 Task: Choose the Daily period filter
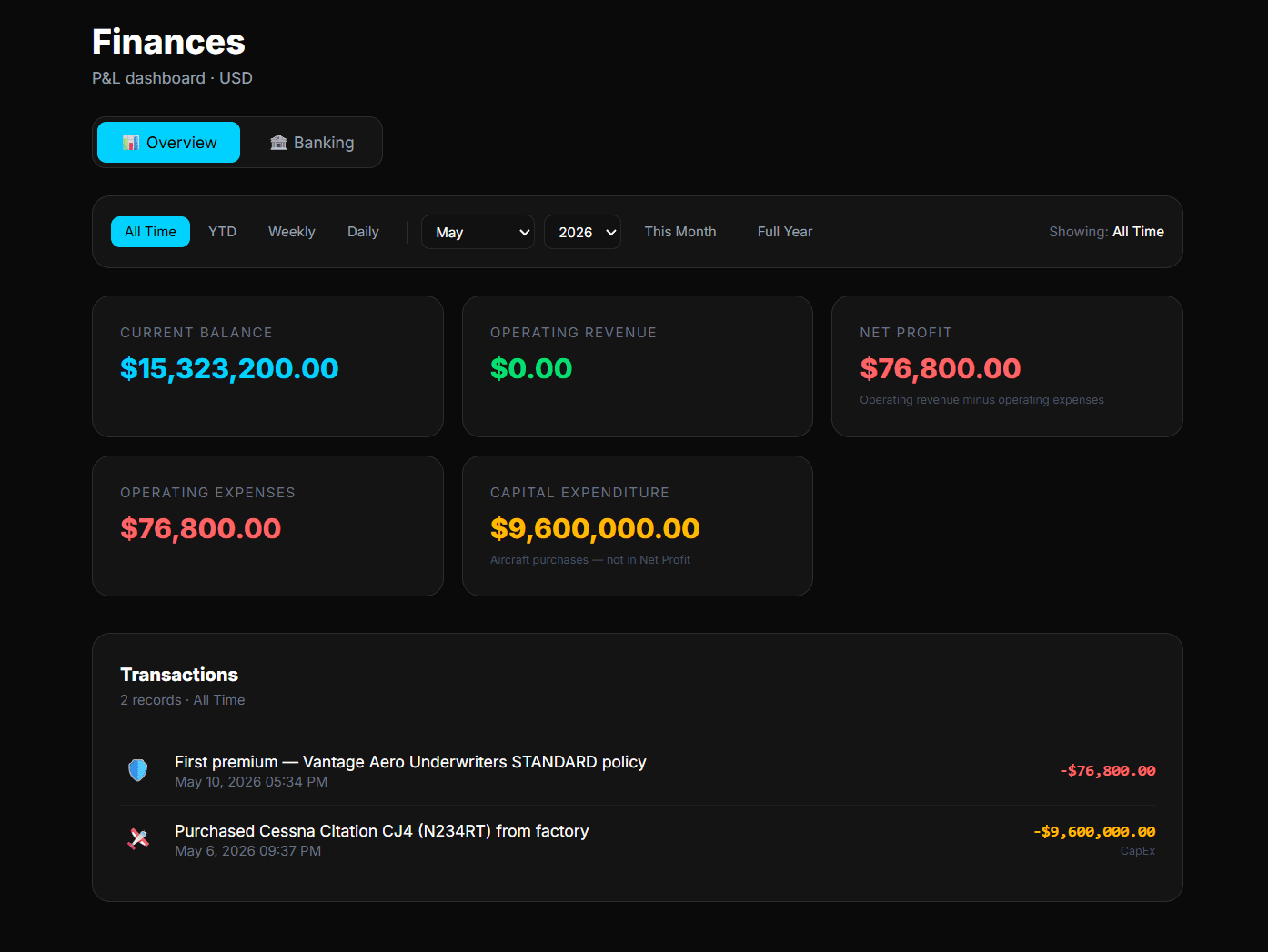point(363,232)
